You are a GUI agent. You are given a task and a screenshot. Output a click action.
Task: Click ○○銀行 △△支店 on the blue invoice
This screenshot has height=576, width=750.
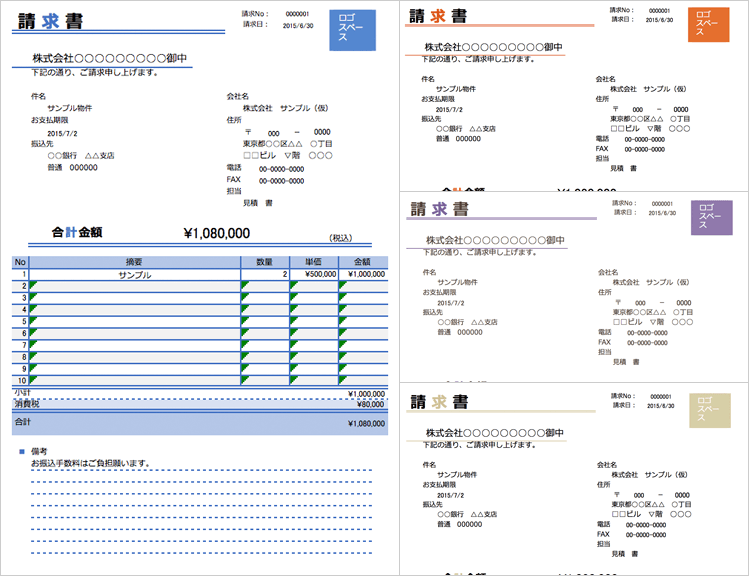81,155
